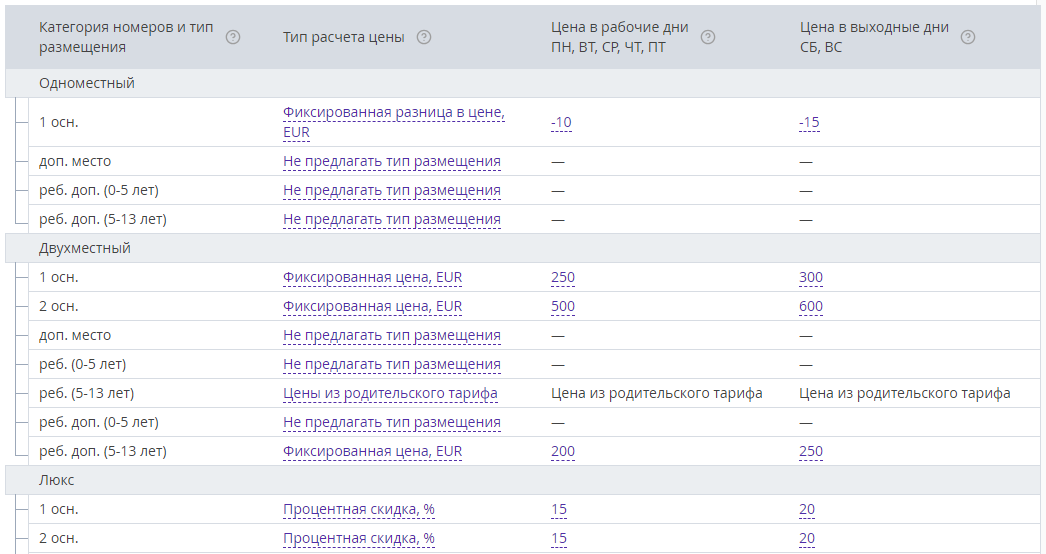Edit weekend 250 for реб. доп. (5-13 лет)
Viewport: 1046px width, 554px height.
[x=811, y=451]
